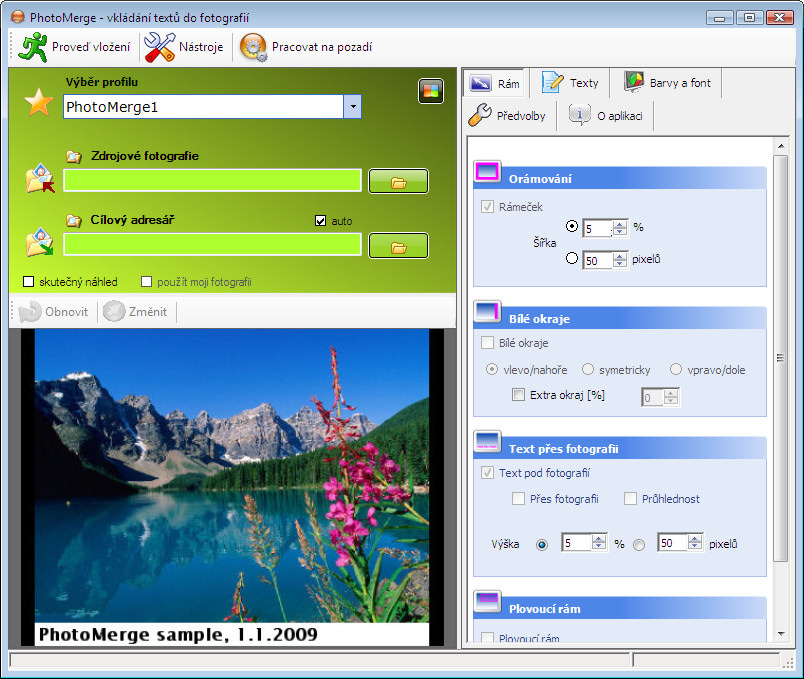Click the settings panel vertical scrollbar
804x679 pixels.
[x=780, y=357]
